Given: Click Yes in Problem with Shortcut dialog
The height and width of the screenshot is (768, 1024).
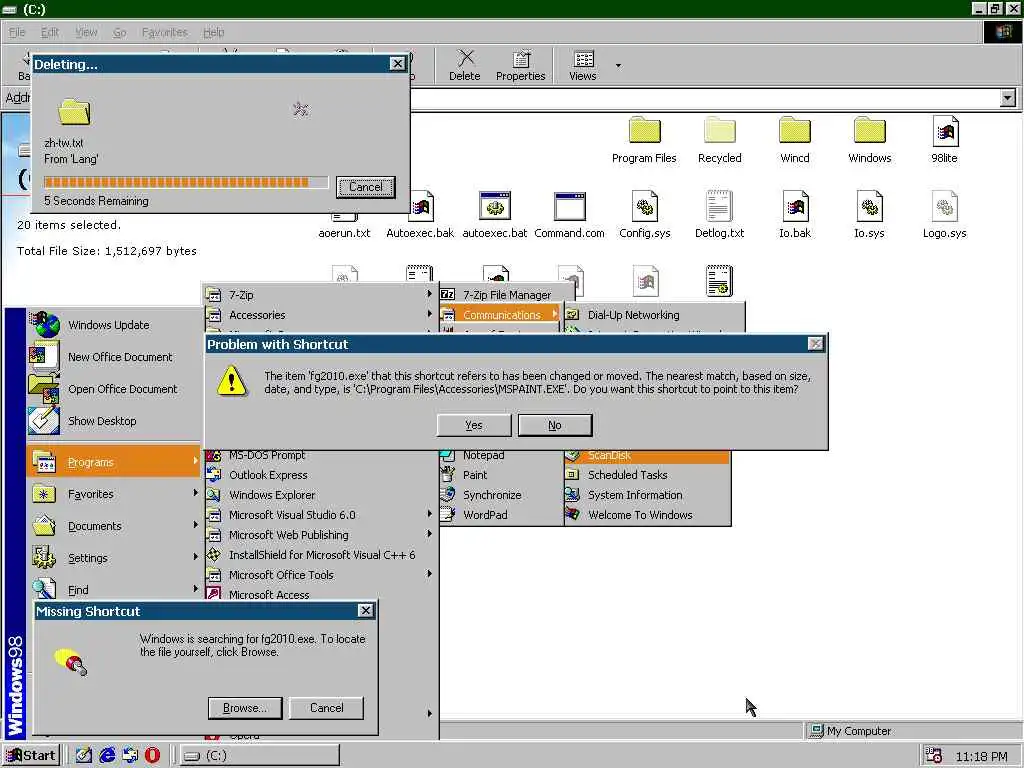Looking at the screenshot, I should click(474, 425).
